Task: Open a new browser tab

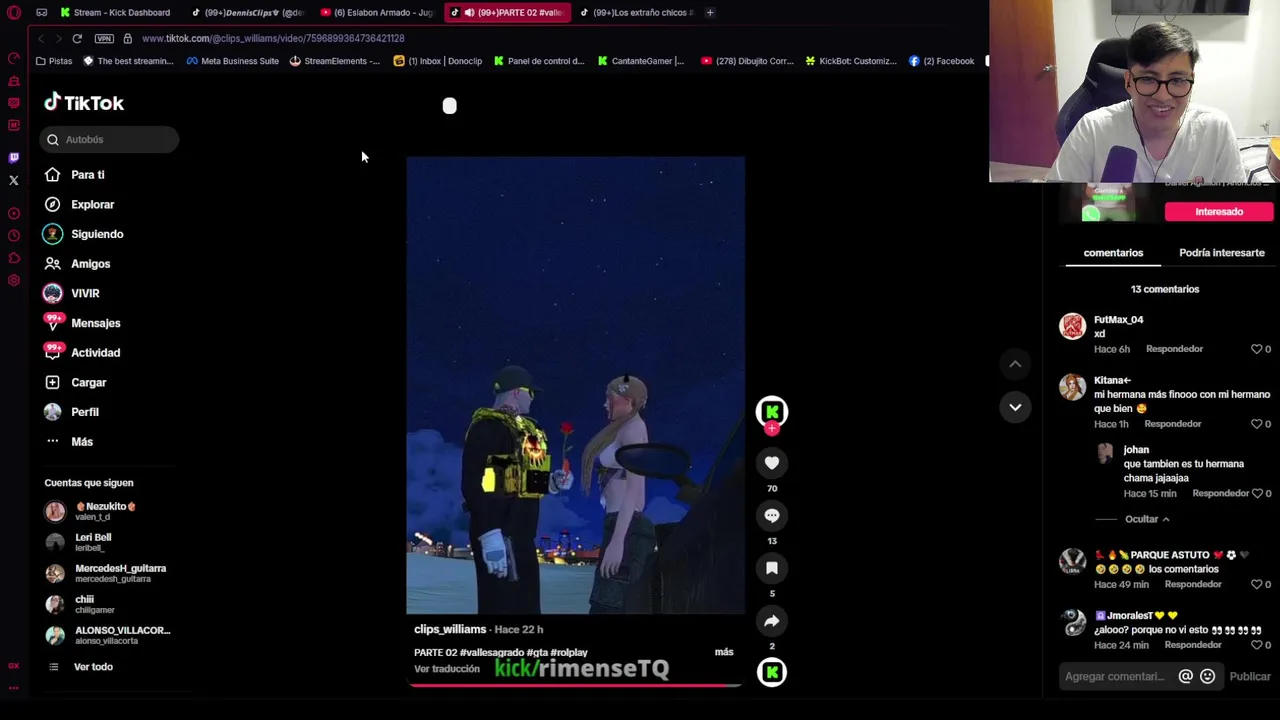Action: coord(710,12)
